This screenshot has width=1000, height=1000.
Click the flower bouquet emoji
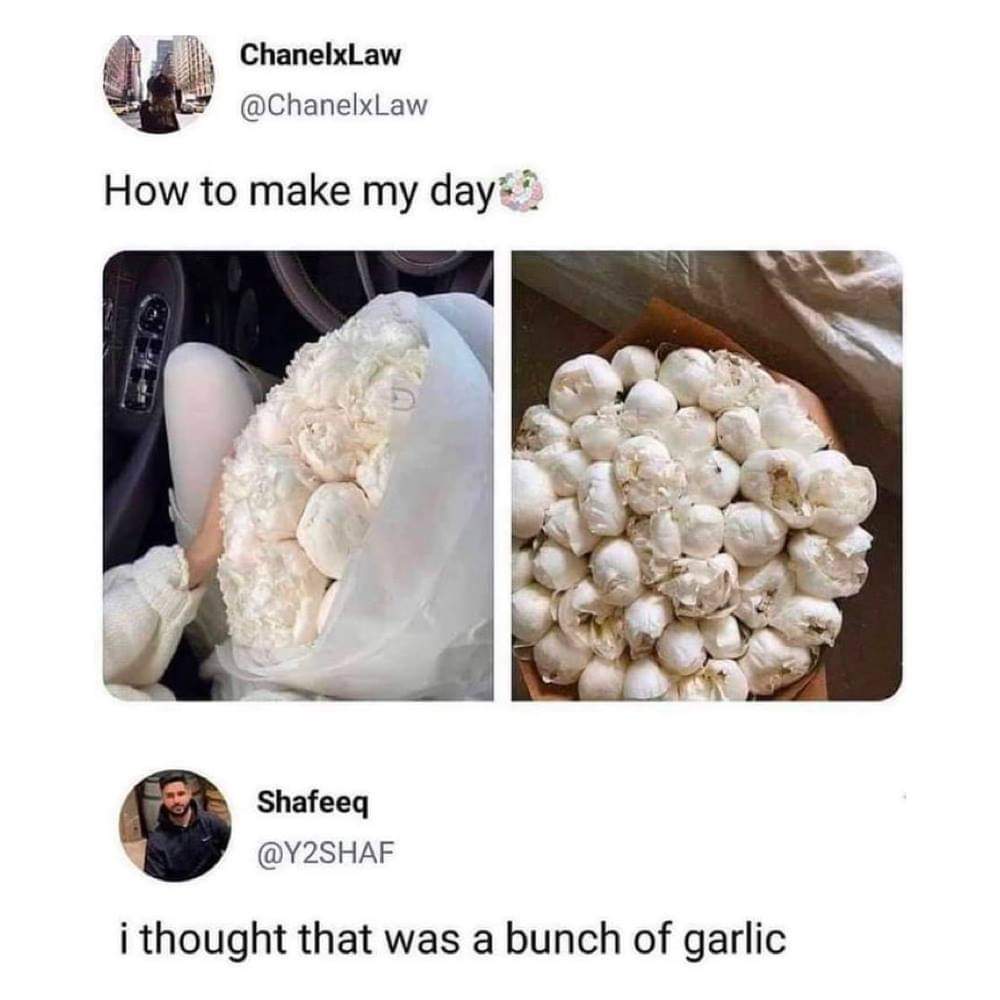point(521,191)
